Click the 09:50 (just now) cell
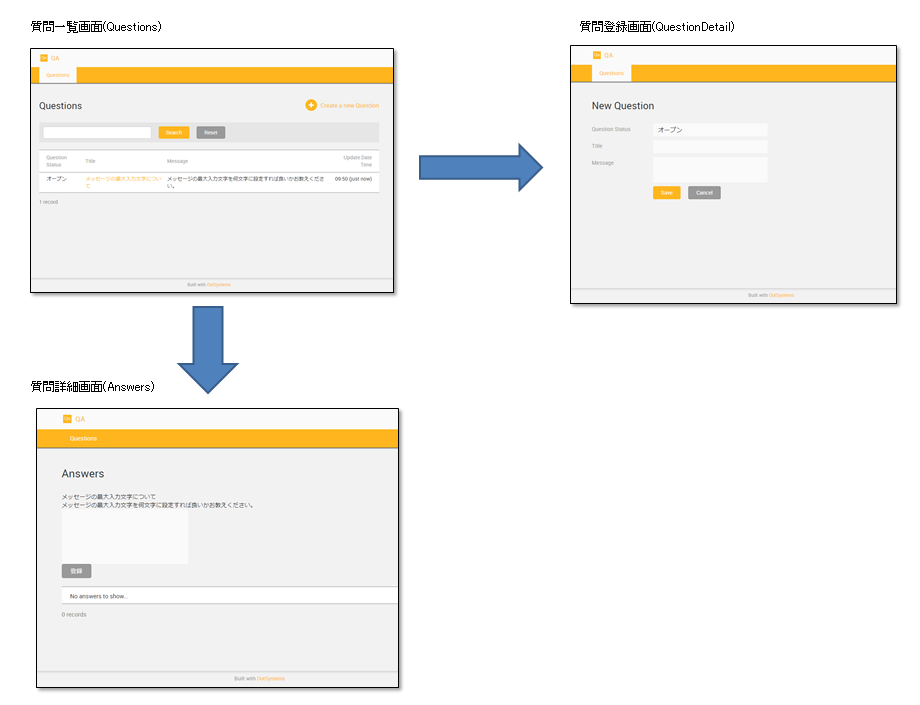 tap(353, 179)
